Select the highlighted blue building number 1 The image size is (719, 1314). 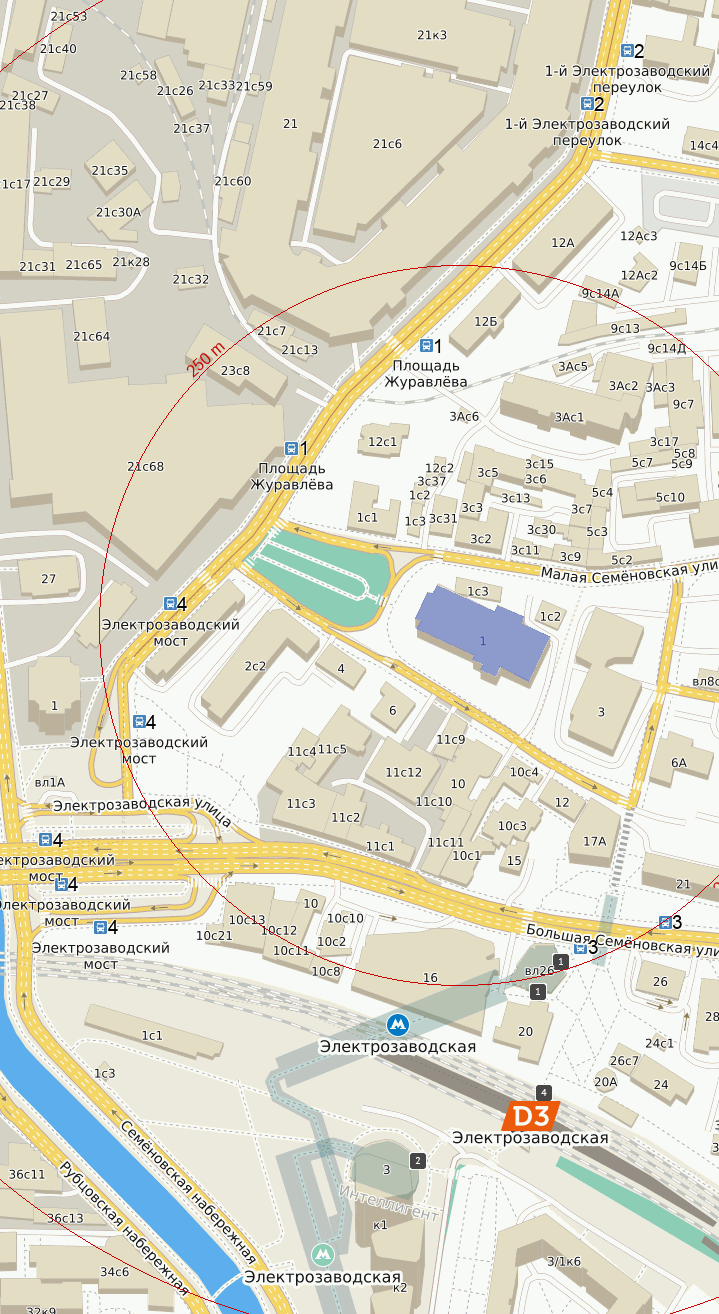483,639
